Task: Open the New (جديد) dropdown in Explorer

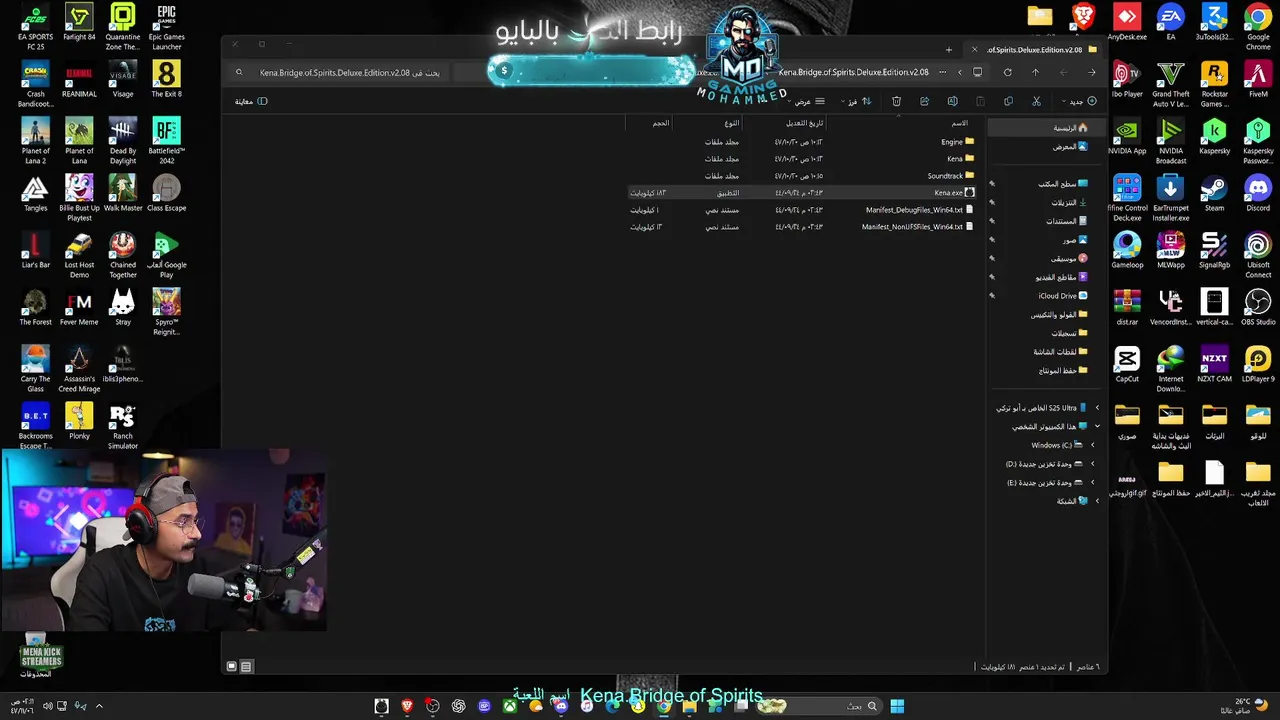Action: pyautogui.click(x=1079, y=101)
